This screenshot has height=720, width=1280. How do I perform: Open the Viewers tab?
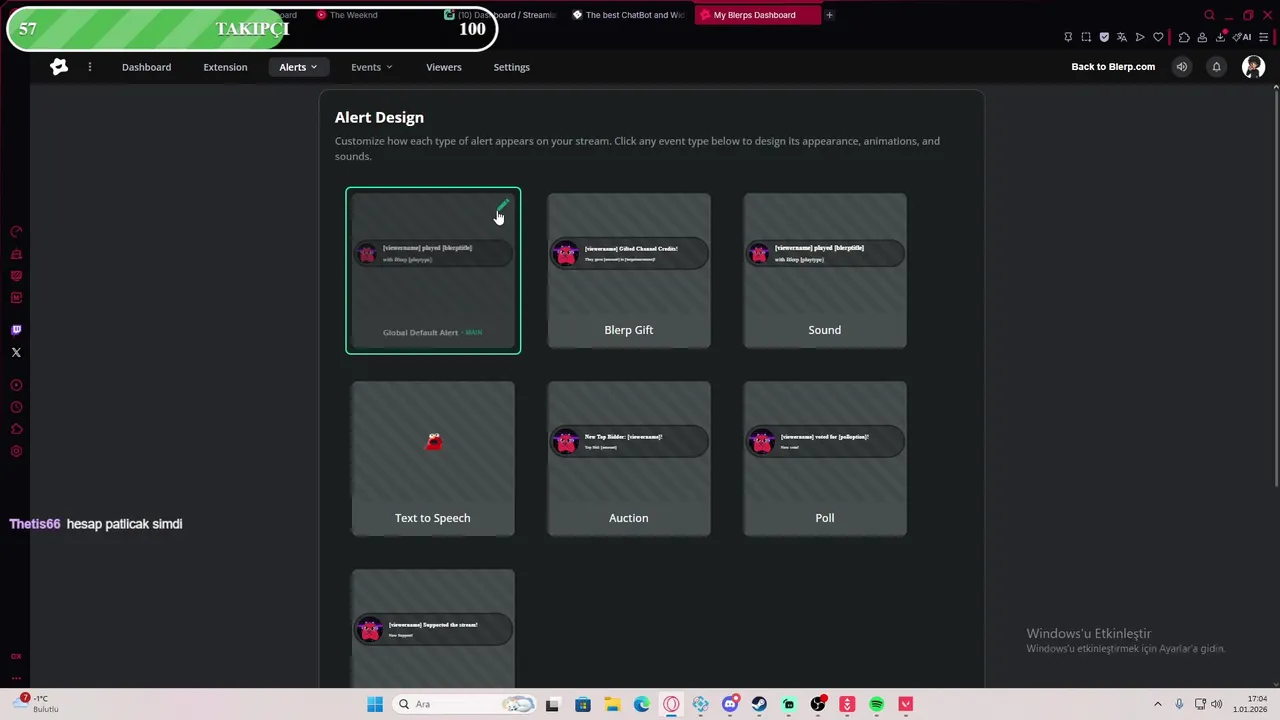(444, 67)
